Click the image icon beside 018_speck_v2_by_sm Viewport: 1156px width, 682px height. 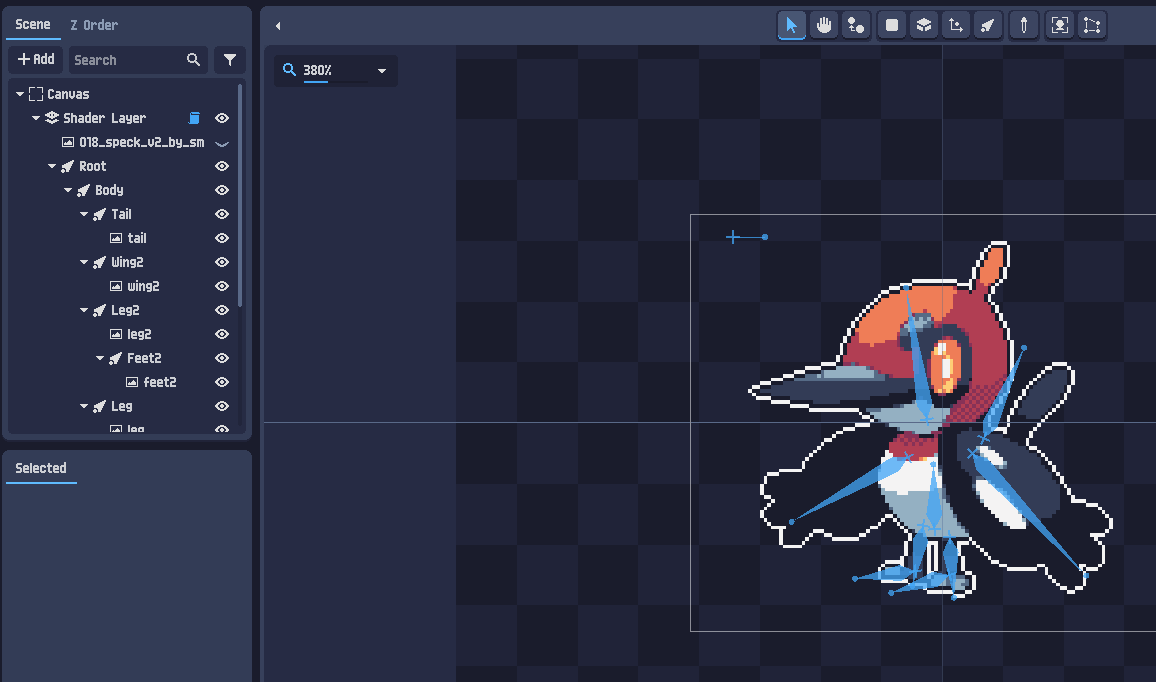(68, 142)
